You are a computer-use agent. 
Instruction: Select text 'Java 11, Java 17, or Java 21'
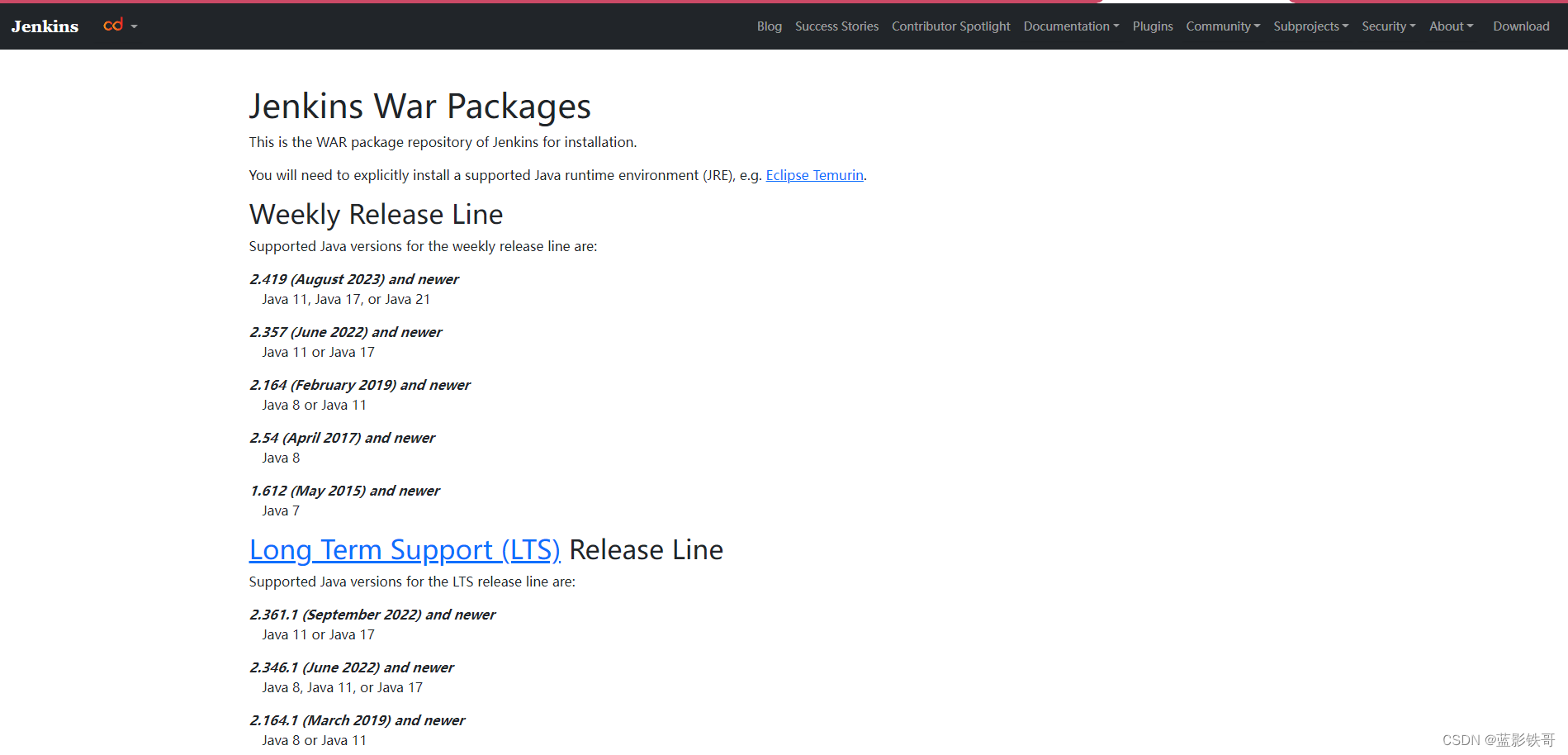346,299
